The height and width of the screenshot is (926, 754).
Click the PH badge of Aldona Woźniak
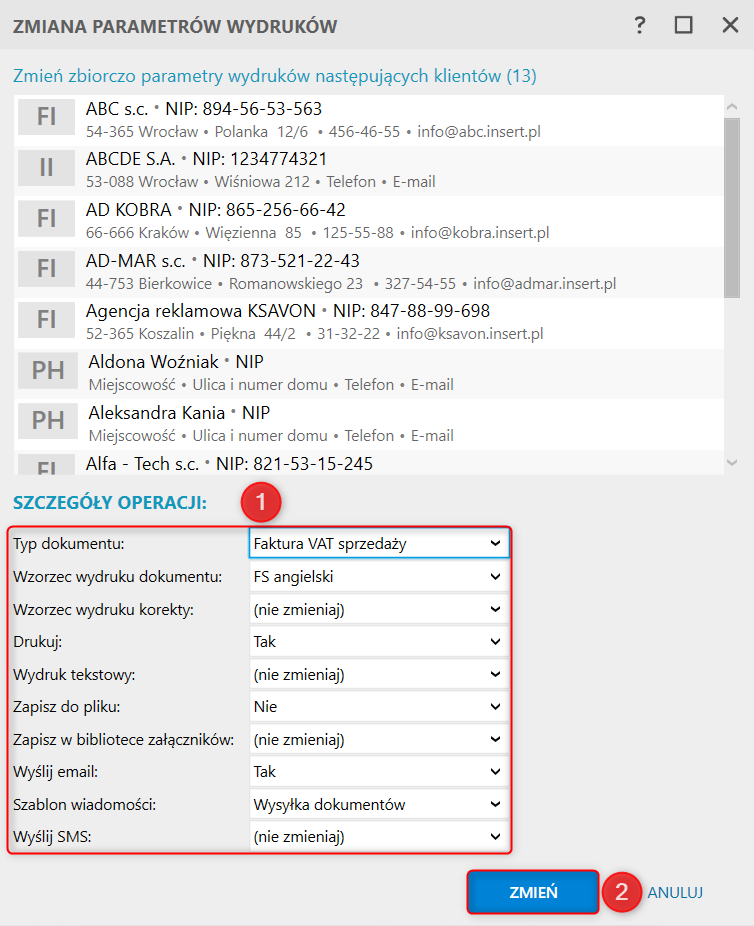(x=48, y=370)
